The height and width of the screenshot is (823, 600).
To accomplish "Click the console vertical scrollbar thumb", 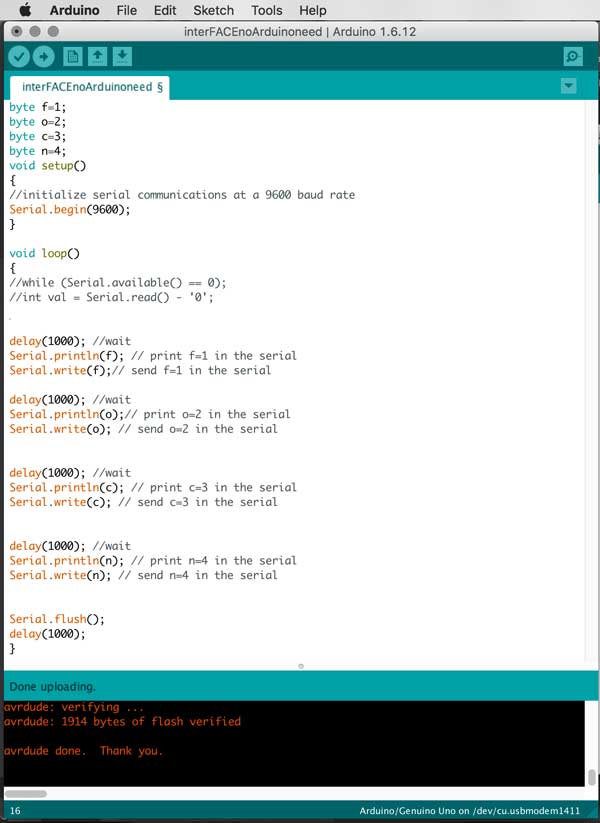I will coord(592,777).
